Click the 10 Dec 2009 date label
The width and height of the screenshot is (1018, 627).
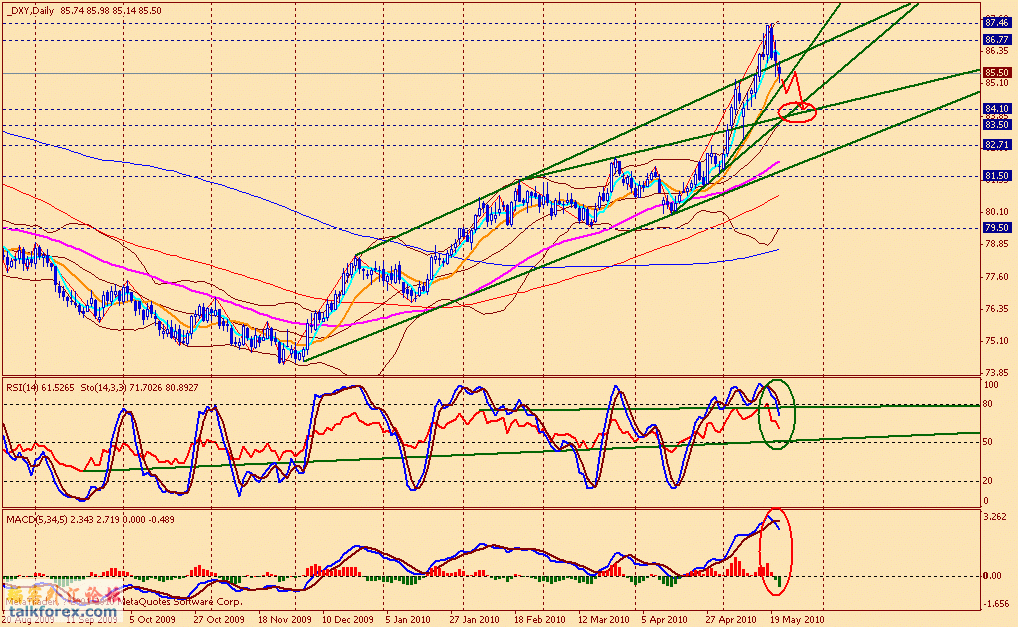click(348, 619)
